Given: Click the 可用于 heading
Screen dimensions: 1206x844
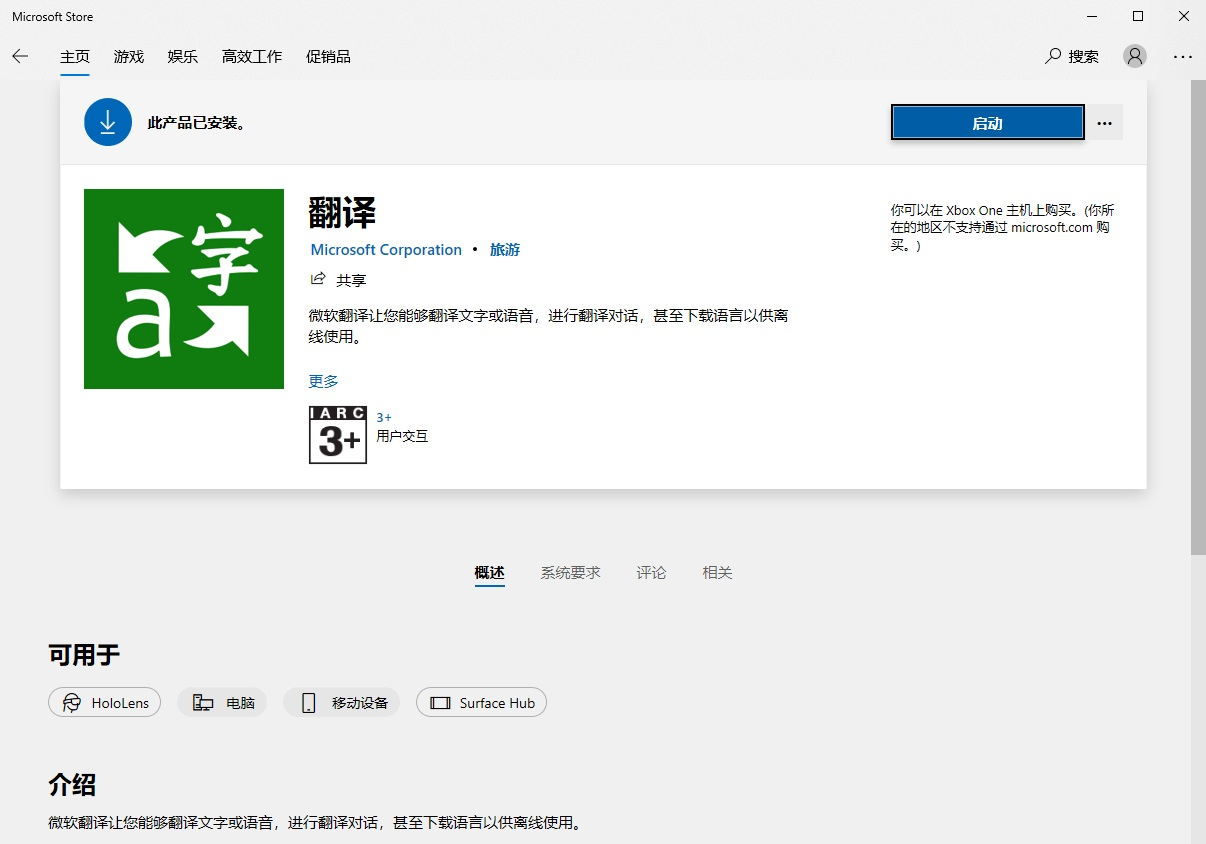Looking at the screenshot, I should (x=84, y=655).
